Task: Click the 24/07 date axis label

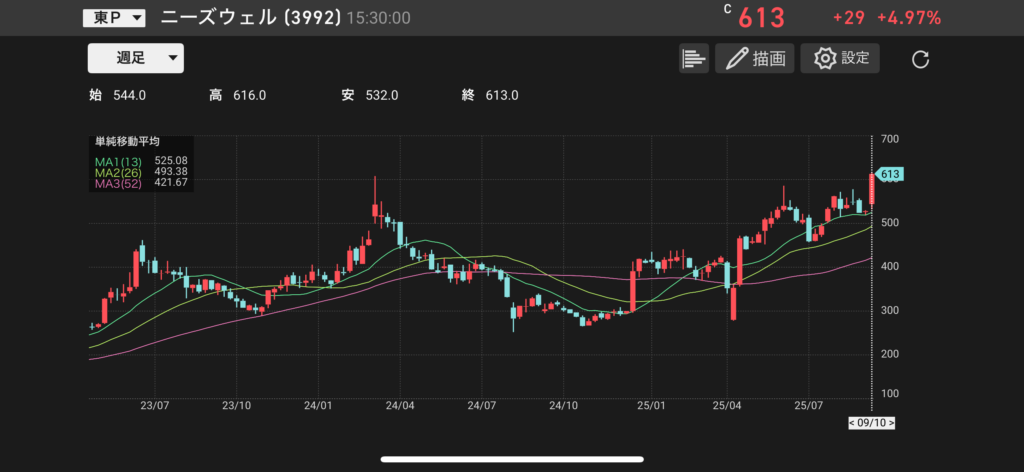Action: [481, 405]
